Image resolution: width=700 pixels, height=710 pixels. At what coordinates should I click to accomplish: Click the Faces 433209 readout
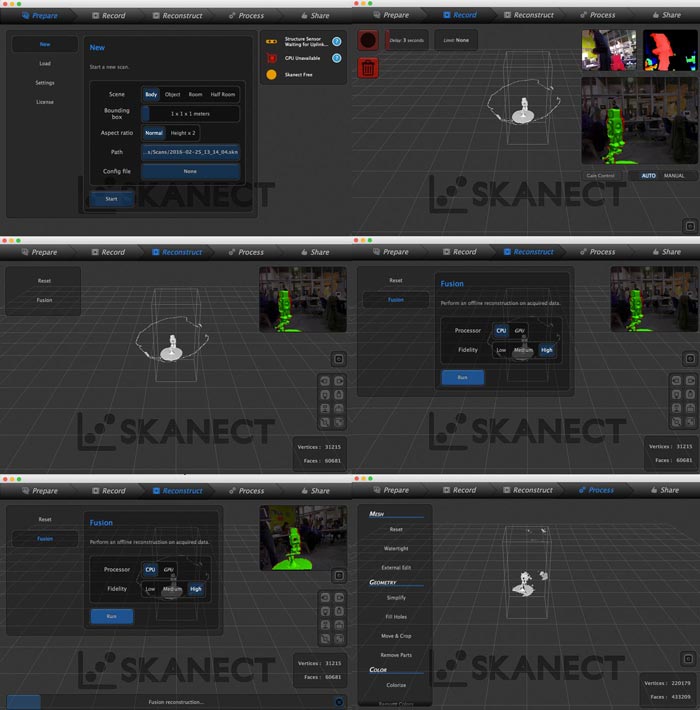[x=670, y=697]
